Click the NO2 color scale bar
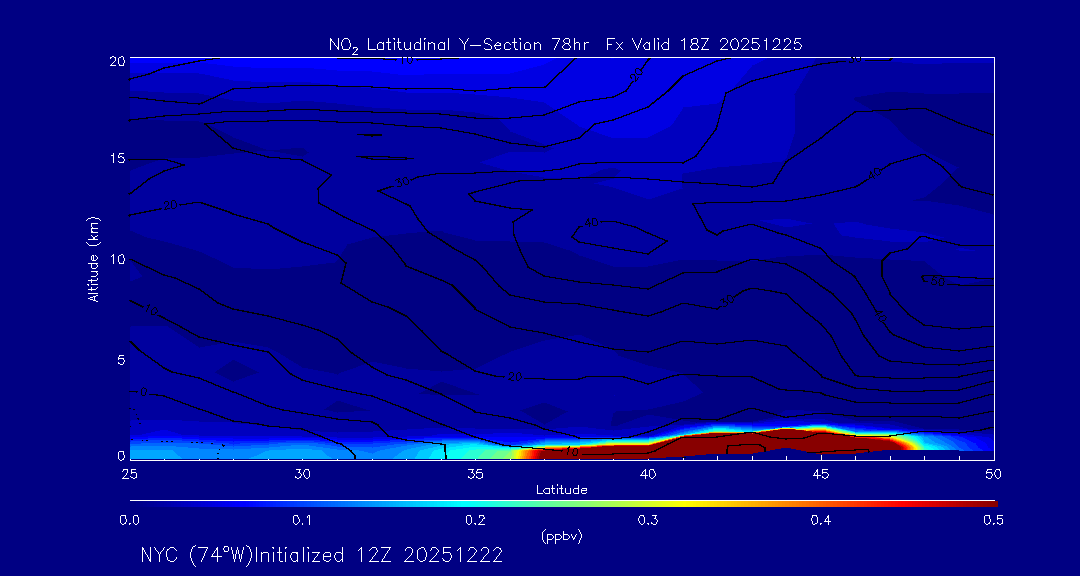The height and width of the screenshot is (576, 1080). pos(563,504)
